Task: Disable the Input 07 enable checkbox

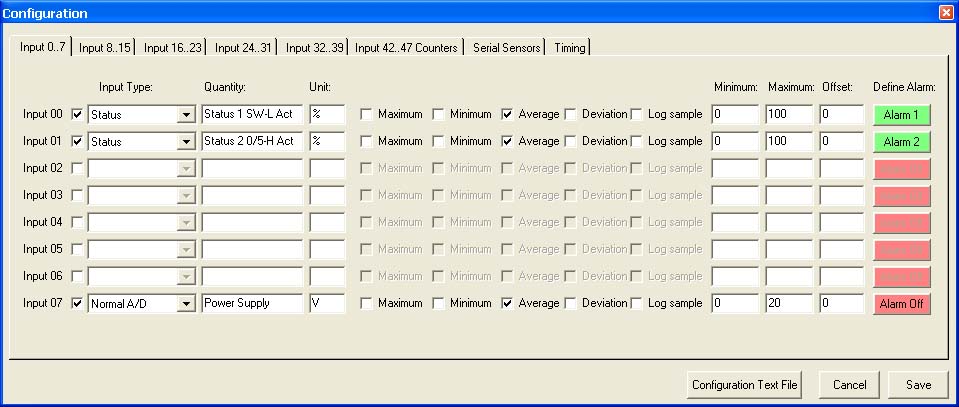Action: click(x=78, y=303)
